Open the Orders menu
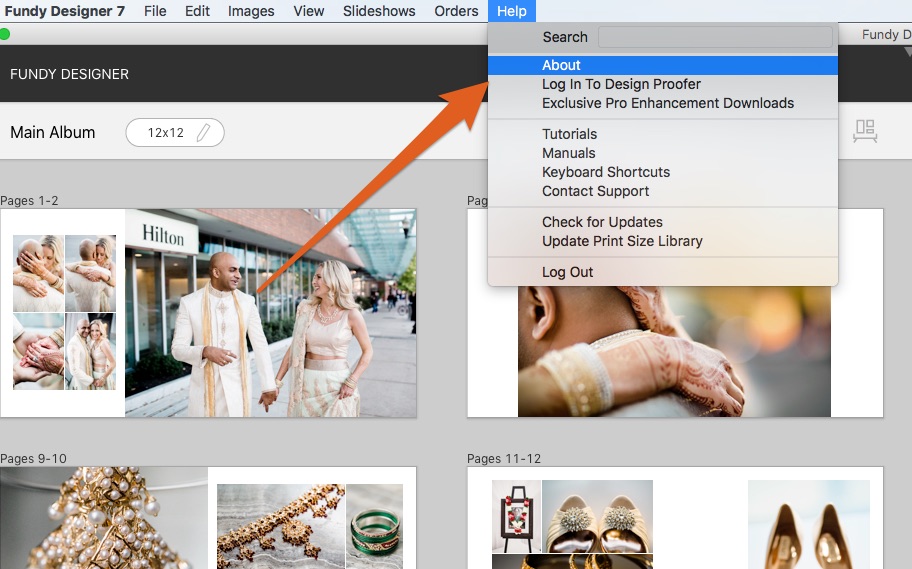Image resolution: width=912 pixels, height=569 pixels. pos(456,11)
